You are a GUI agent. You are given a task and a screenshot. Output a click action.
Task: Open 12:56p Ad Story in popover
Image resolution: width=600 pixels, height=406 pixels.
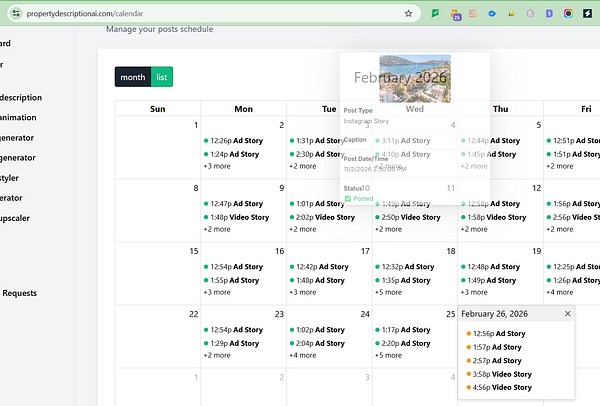[x=496, y=334]
